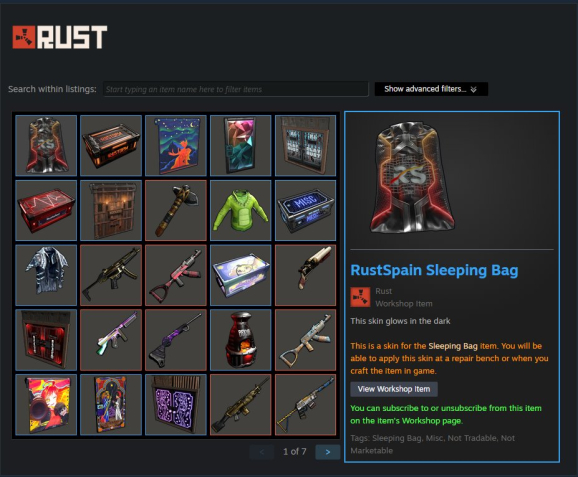Select the double barrel shotgun skin item
The image size is (578, 477).
click(x=306, y=275)
